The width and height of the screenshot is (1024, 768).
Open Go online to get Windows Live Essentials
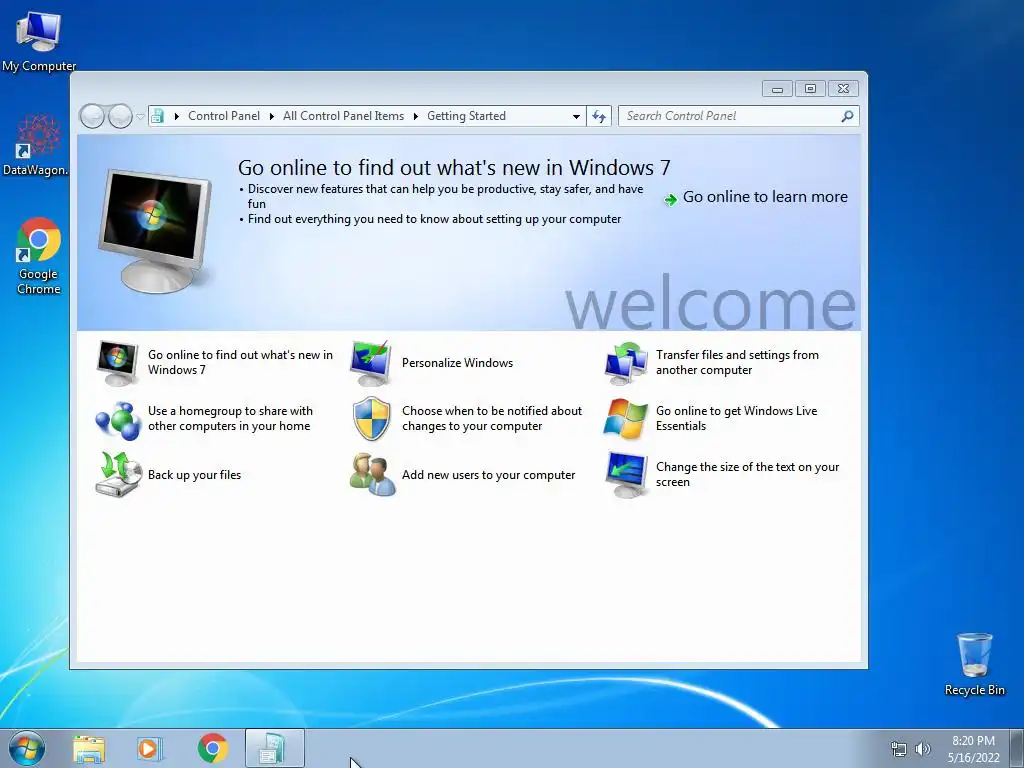tap(736, 419)
